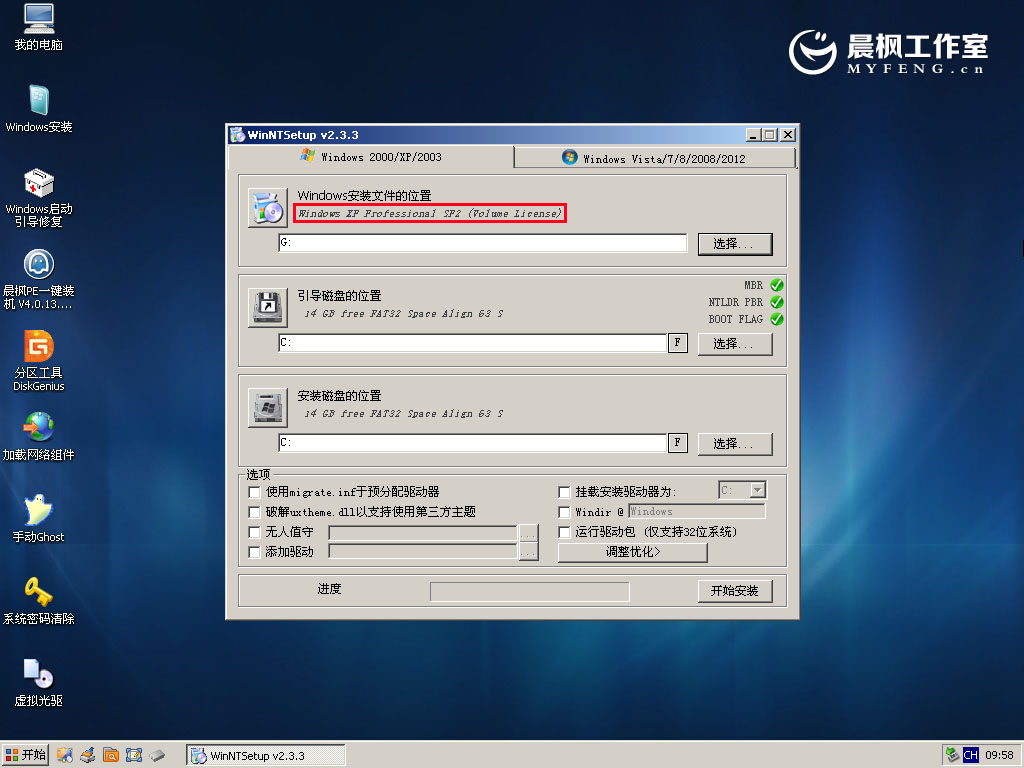Select the Windows启动引导修复 desktop icon
The image size is (1024, 768).
click(39, 198)
